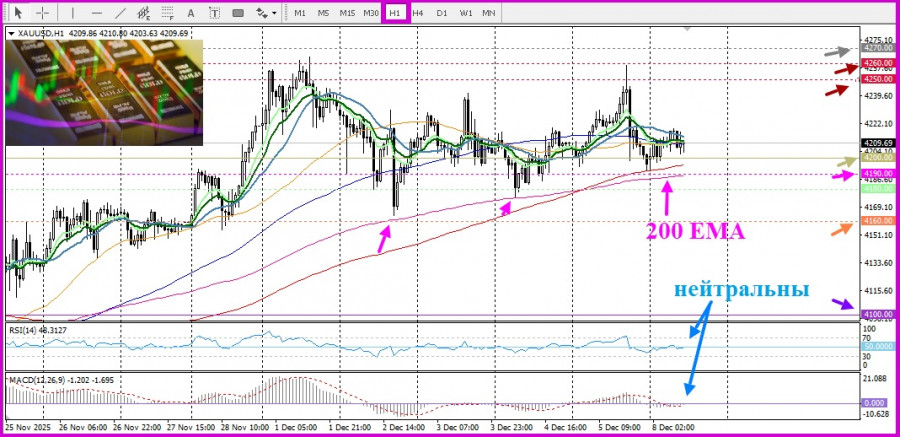Choose the trendline drawing tool
This screenshot has width=900, height=437.
click(121, 13)
